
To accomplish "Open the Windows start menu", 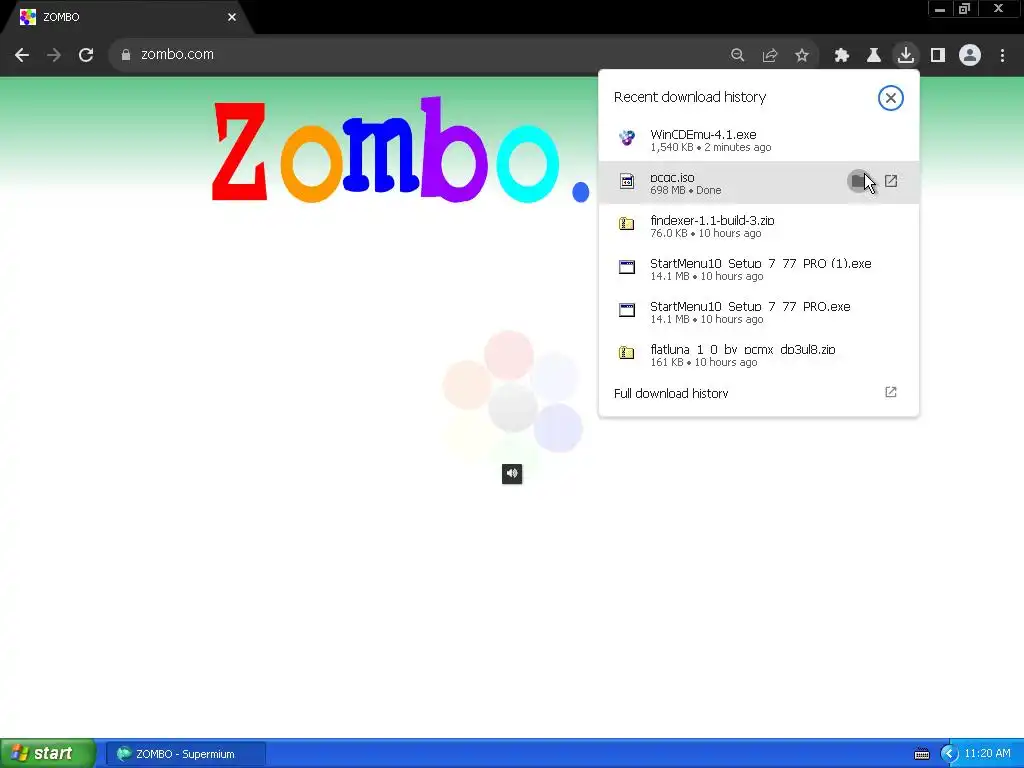I will tap(48, 754).
